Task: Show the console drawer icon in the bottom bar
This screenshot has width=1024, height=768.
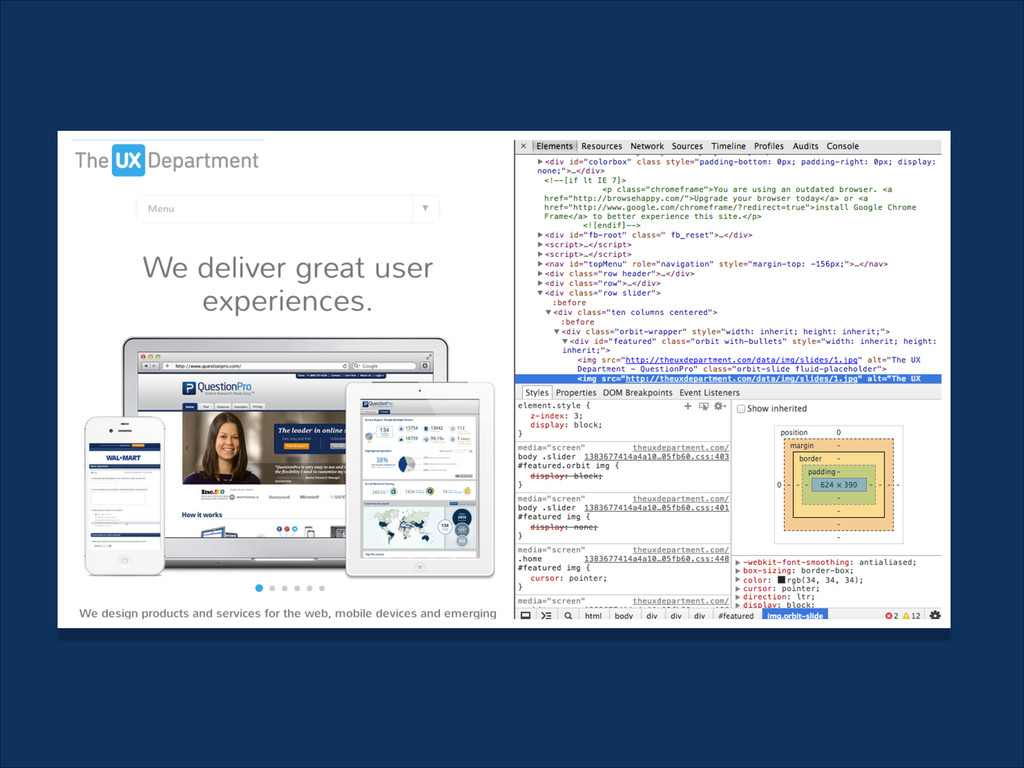Action: pyautogui.click(x=547, y=616)
